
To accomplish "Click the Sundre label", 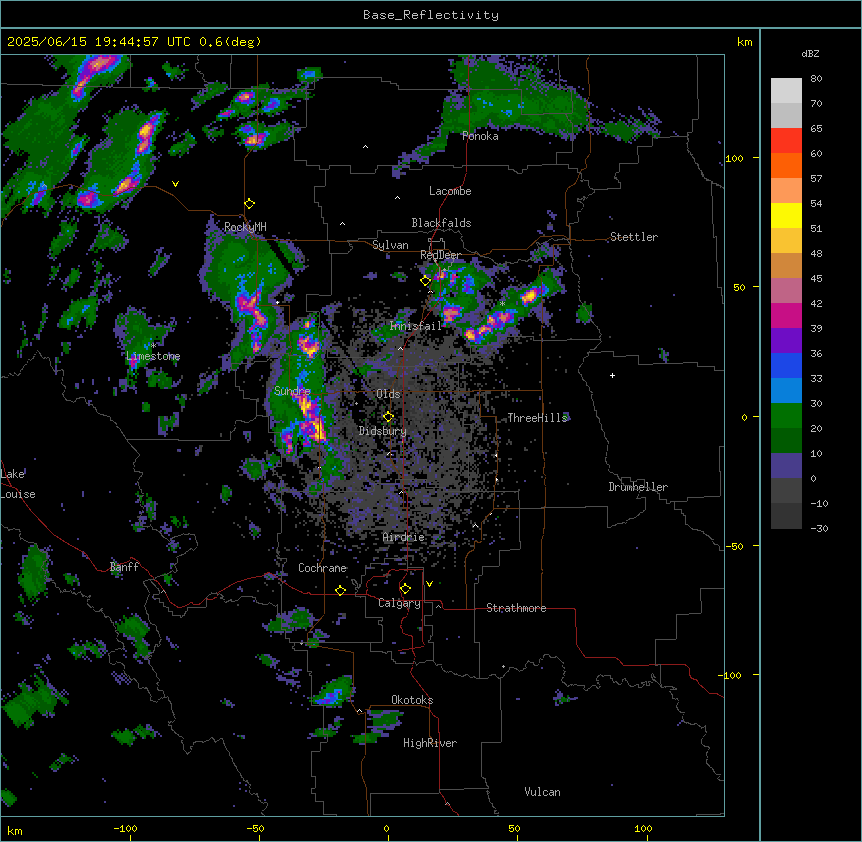I will point(292,391).
